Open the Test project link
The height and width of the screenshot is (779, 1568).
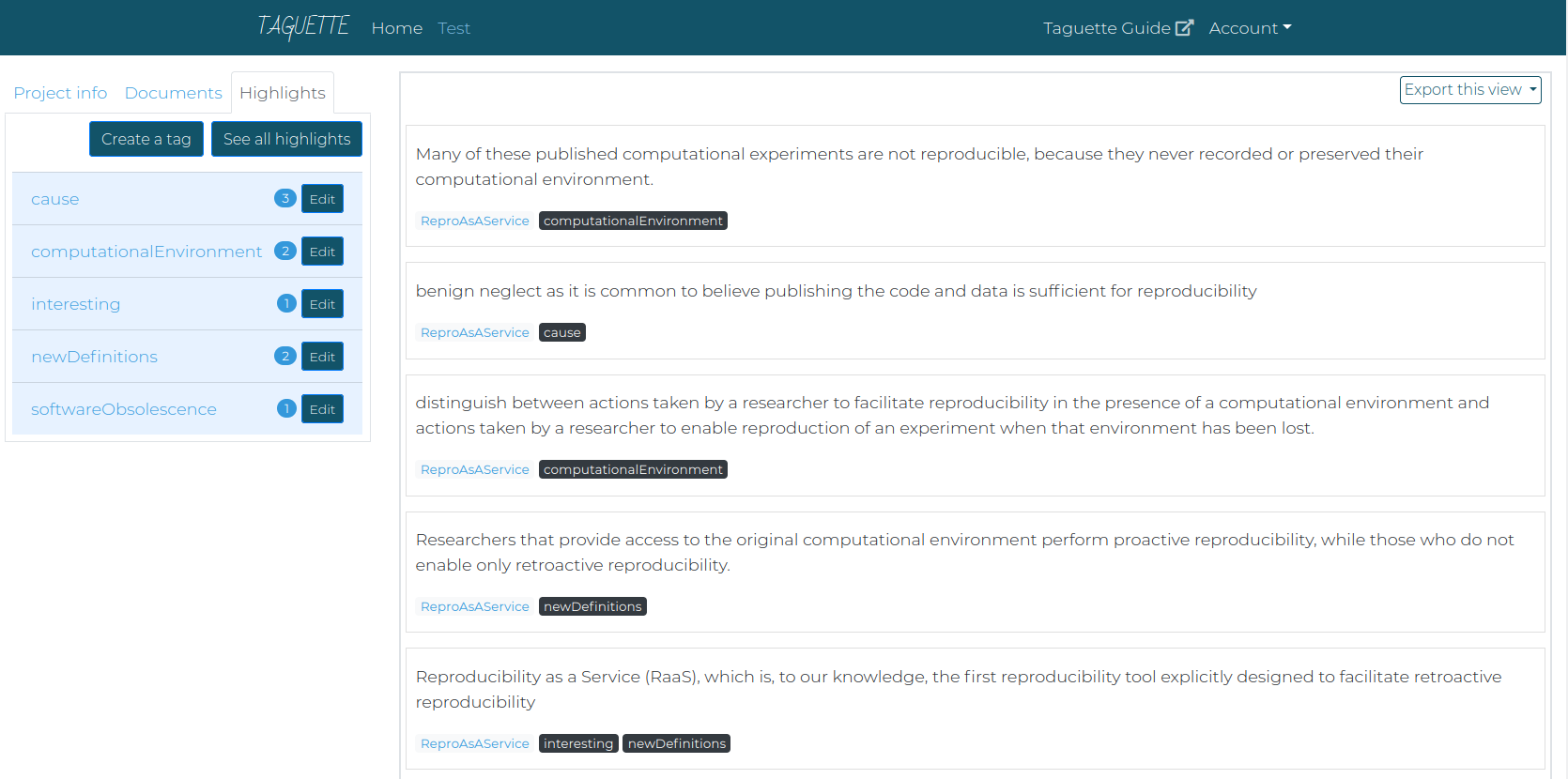click(x=454, y=28)
